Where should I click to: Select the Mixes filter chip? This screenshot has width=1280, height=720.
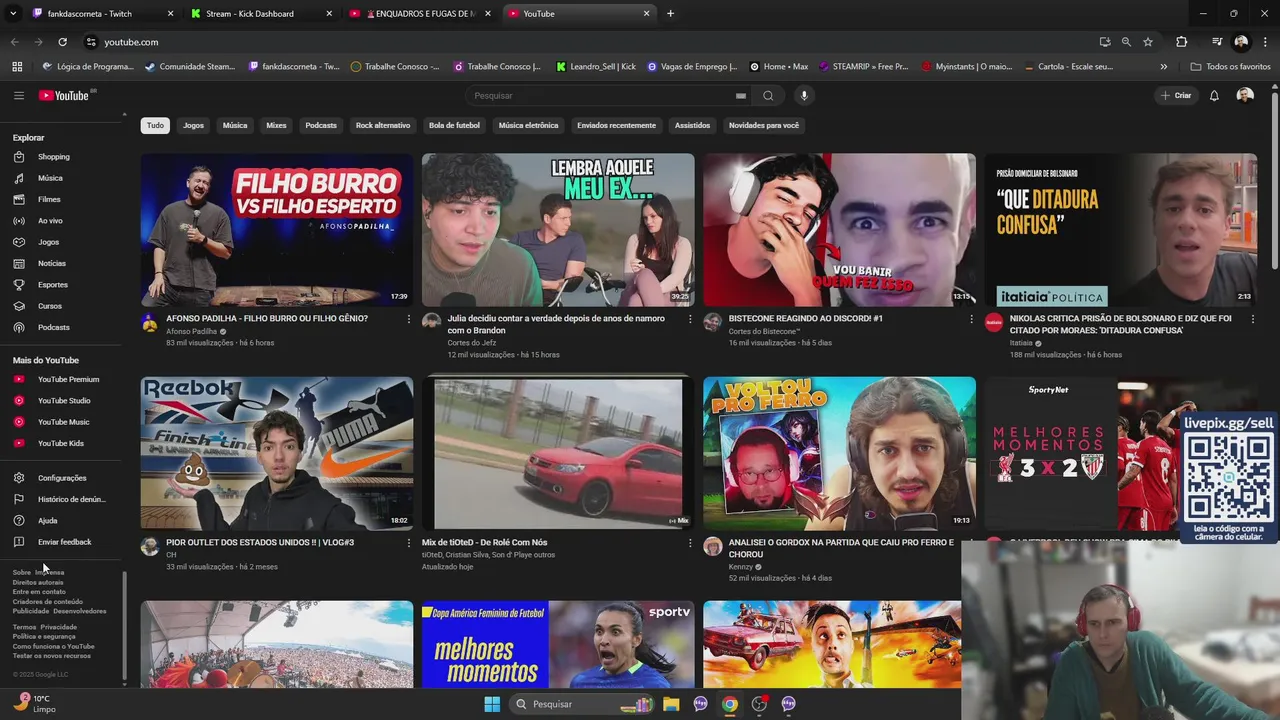click(276, 126)
